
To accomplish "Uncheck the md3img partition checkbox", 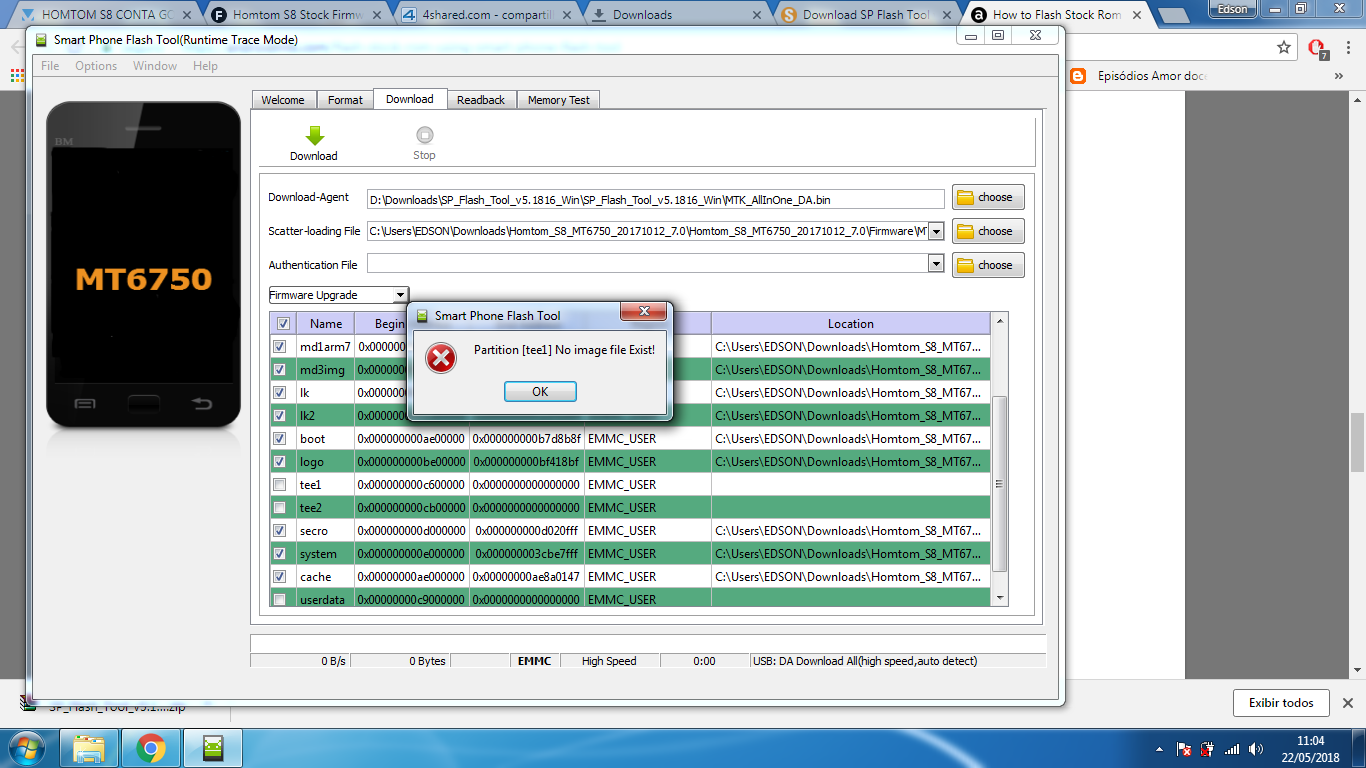I will click(280, 370).
